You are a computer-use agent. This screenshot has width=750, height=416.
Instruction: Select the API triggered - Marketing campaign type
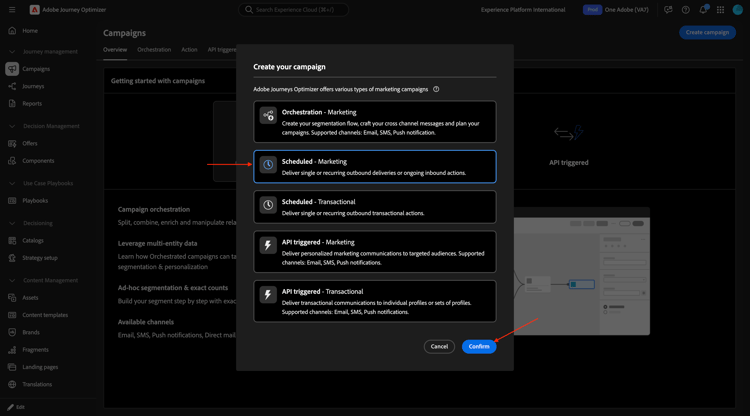click(x=375, y=252)
